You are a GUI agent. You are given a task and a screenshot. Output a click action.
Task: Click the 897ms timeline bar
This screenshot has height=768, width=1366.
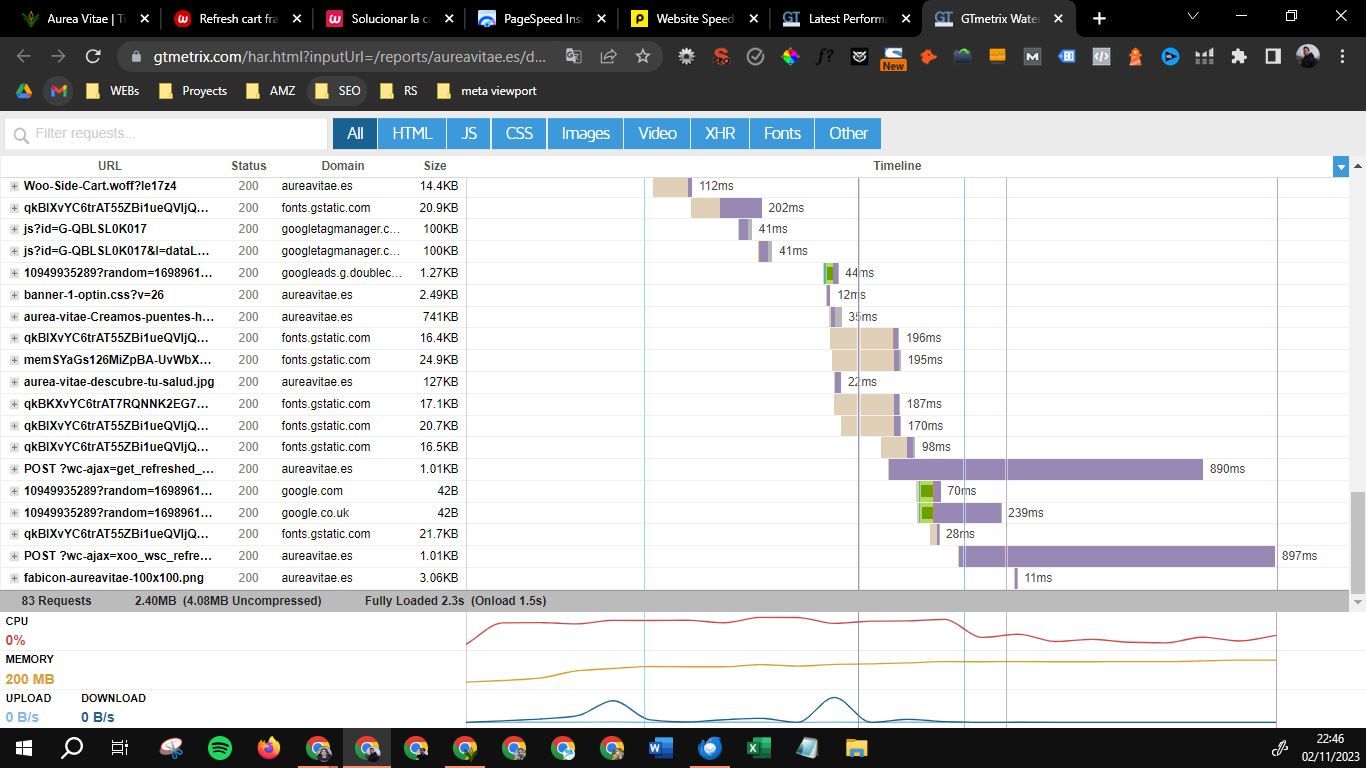click(1117, 556)
